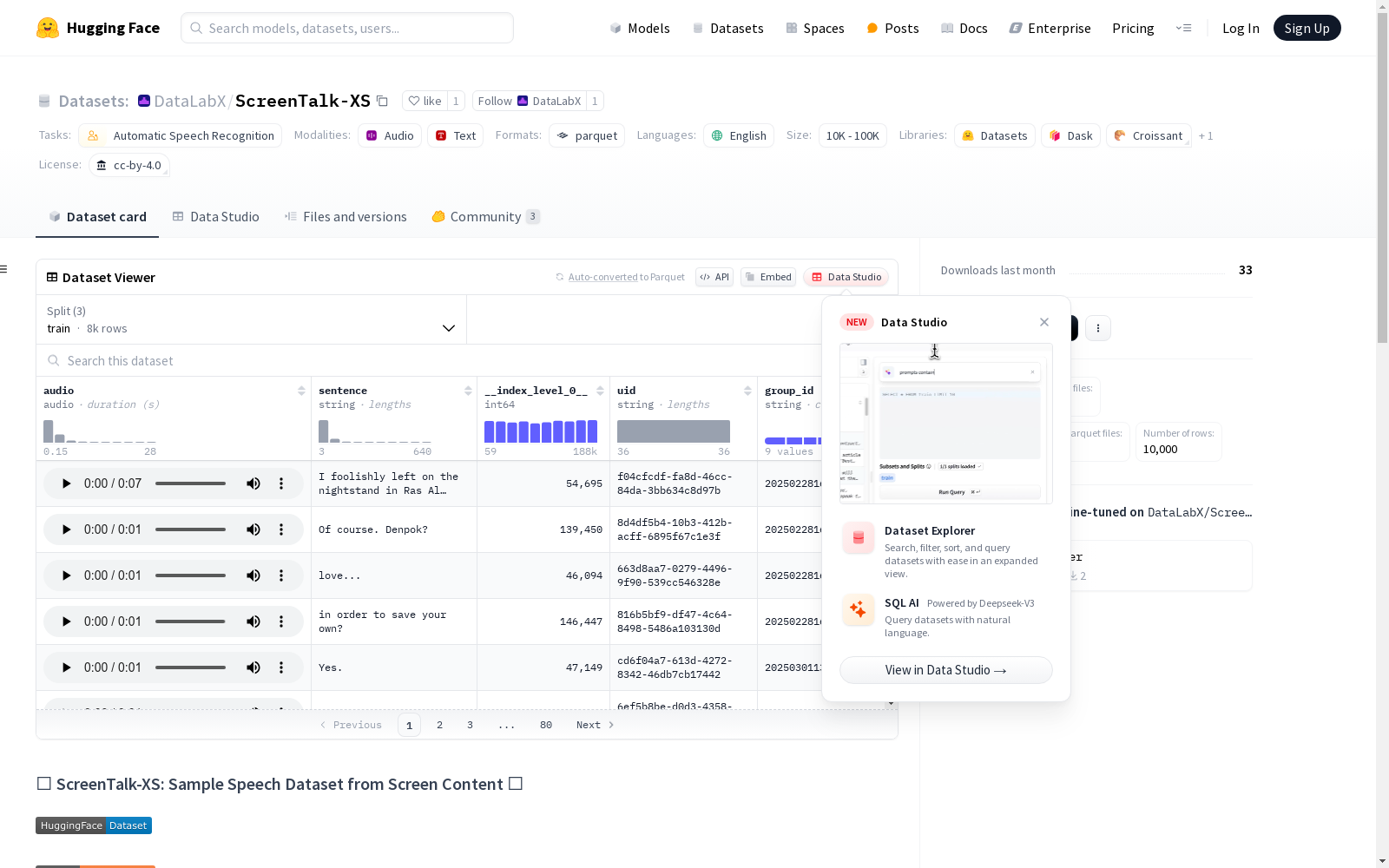Open audio options for 'I foolishly left' row
Screen dimensions: 1389x868
point(281,483)
